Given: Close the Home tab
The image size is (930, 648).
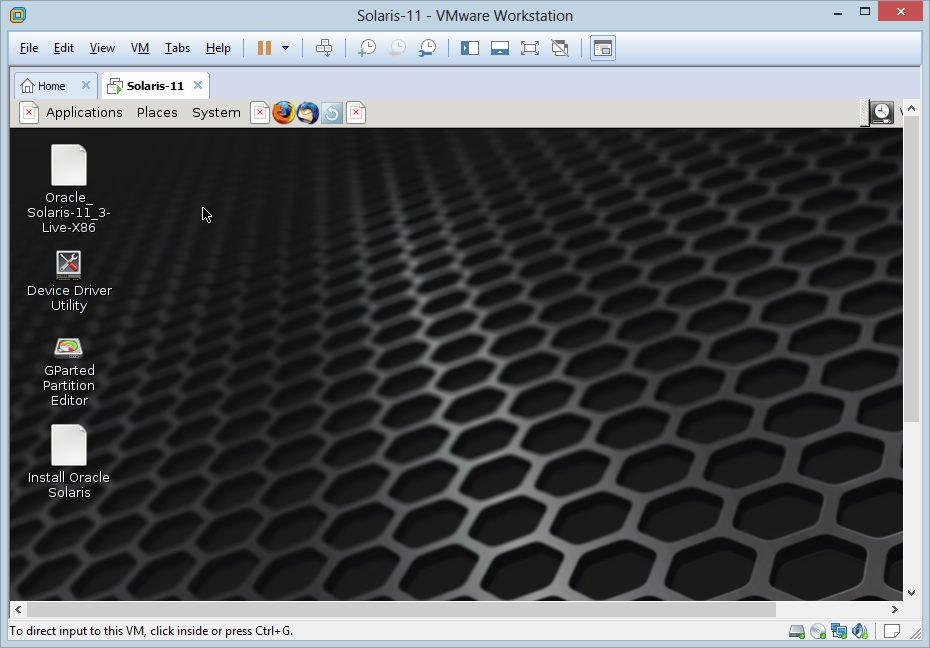Looking at the screenshot, I should (x=86, y=85).
